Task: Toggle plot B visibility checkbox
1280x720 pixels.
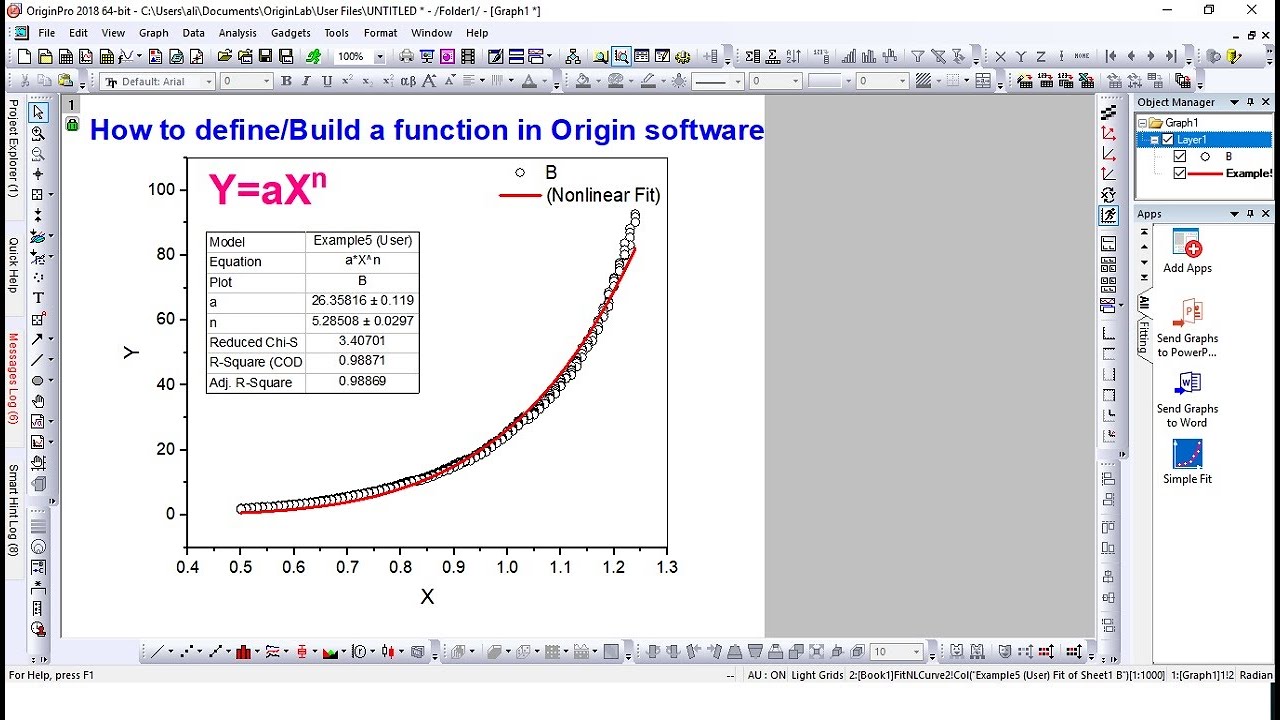Action: click(1180, 157)
